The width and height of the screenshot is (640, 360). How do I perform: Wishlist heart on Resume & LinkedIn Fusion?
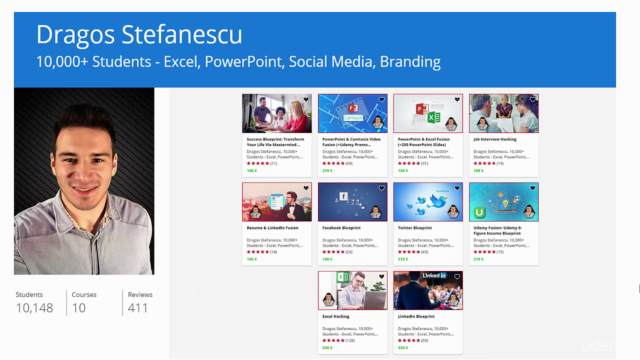point(306,188)
